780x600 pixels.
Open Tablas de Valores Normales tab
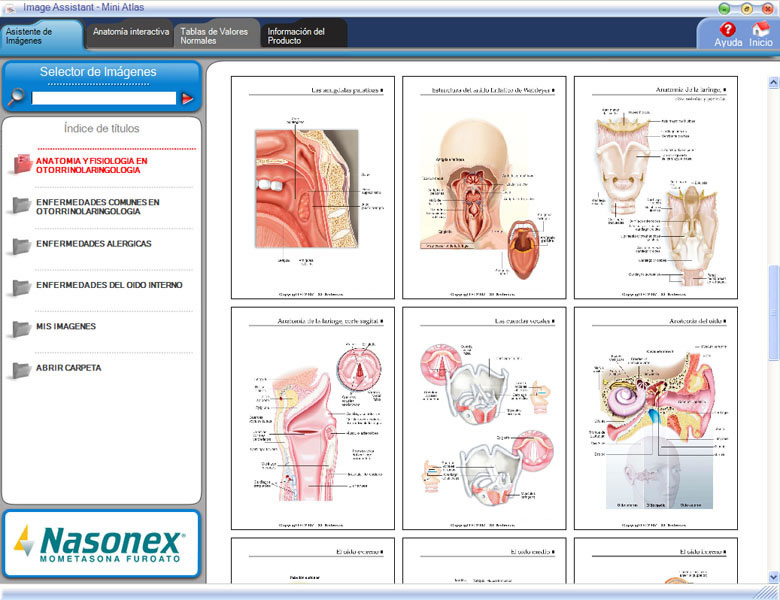click(217, 34)
